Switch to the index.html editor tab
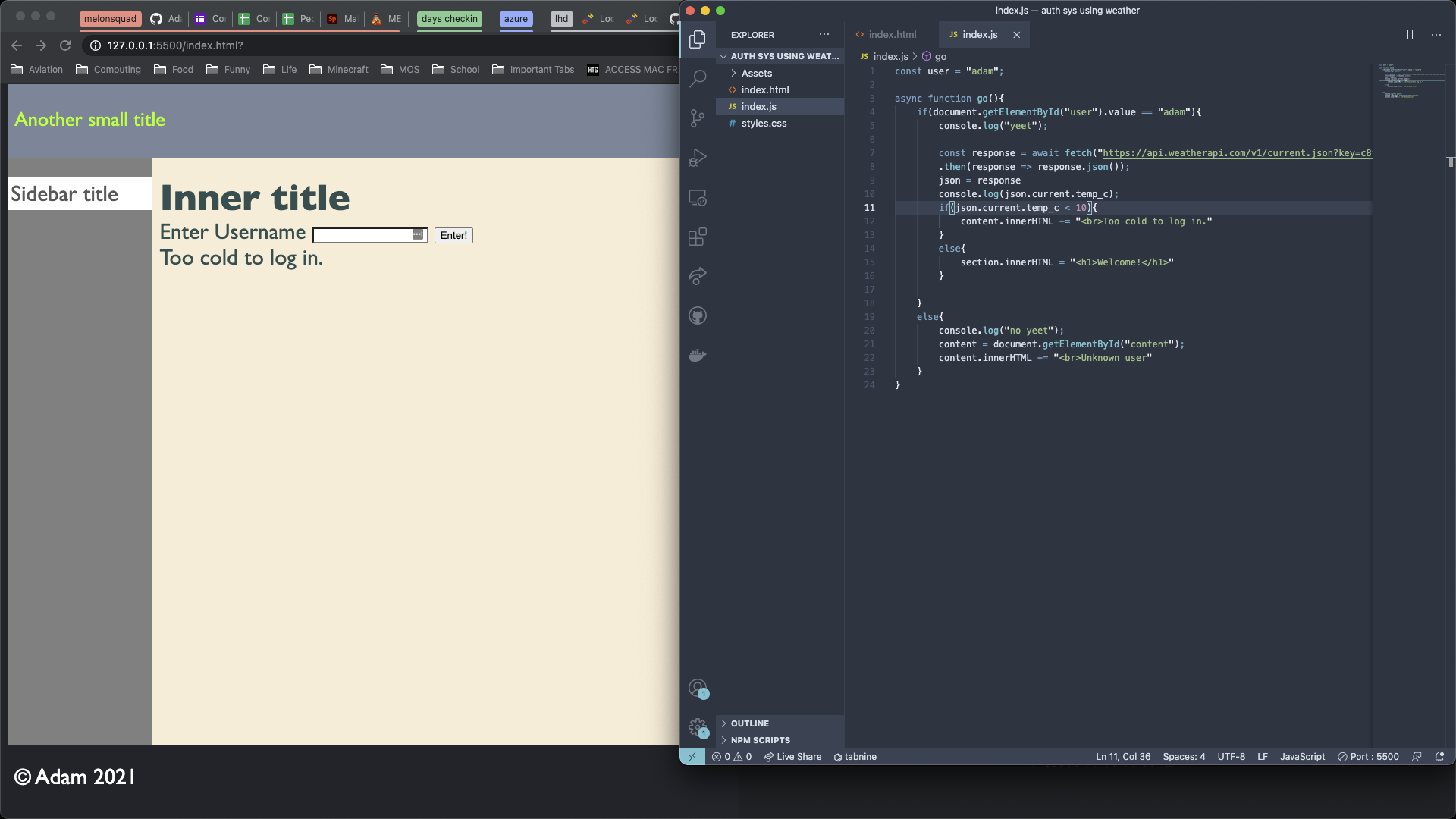Image resolution: width=1456 pixels, height=819 pixels. tap(893, 34)
